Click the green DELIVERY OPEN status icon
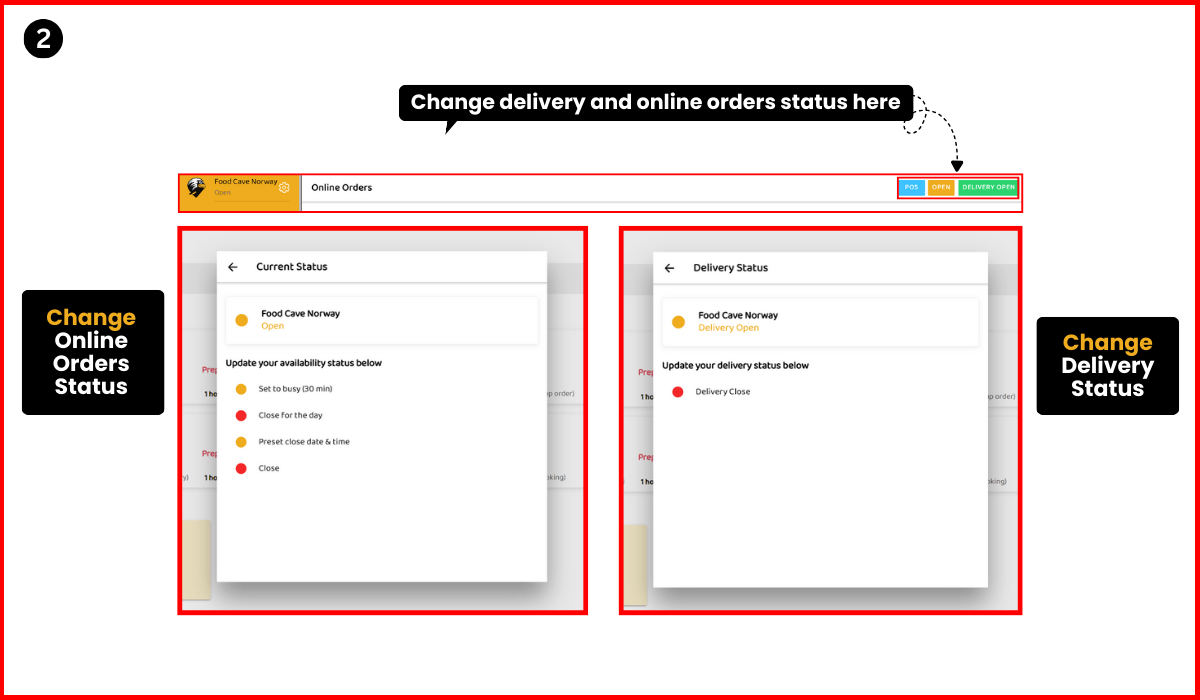 click(x=988, y=187)
